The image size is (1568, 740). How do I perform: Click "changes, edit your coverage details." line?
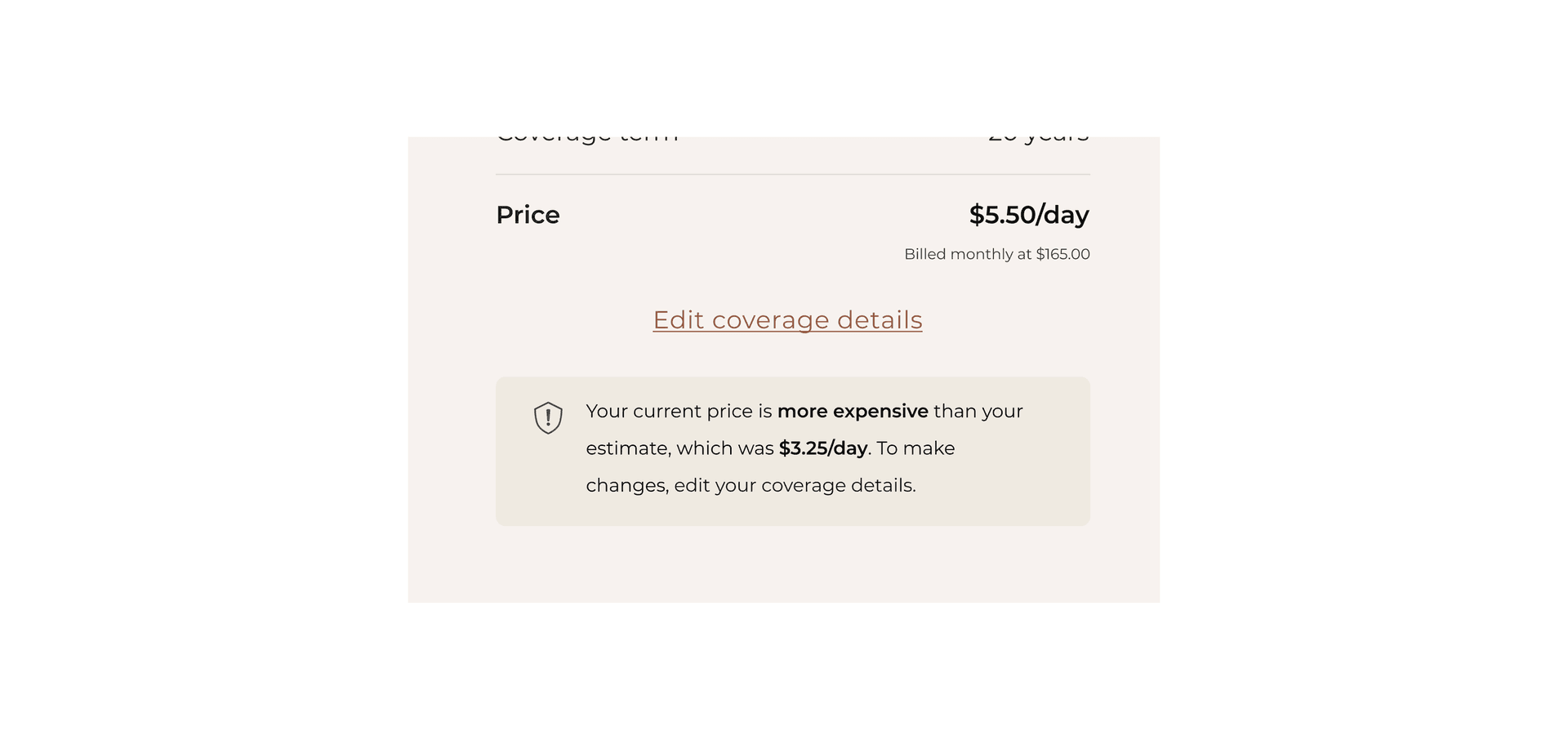tap(751, 485)
